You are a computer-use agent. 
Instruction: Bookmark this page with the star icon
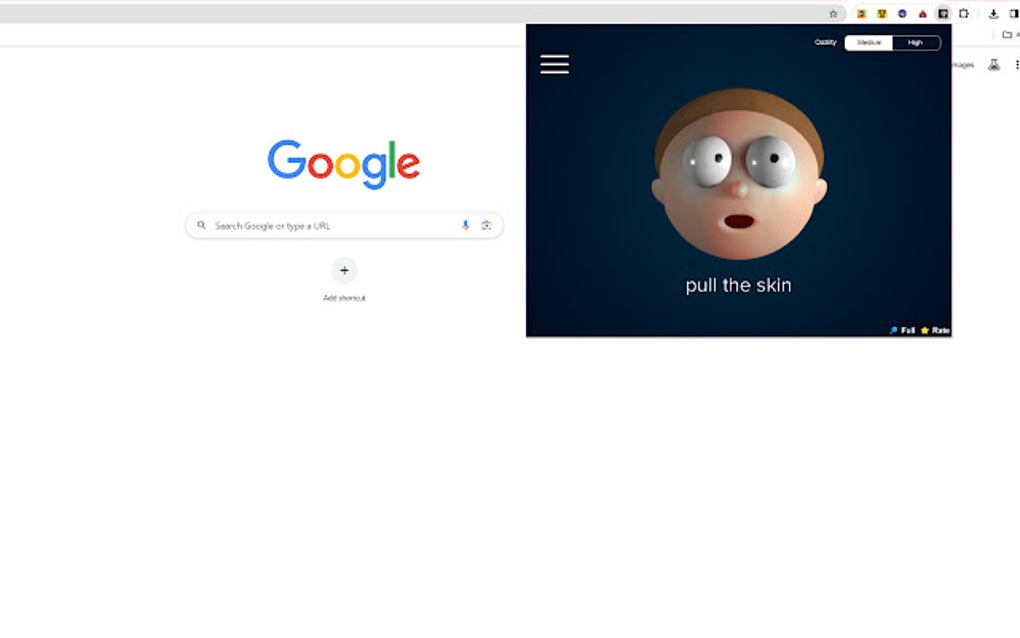coord(833,14)
